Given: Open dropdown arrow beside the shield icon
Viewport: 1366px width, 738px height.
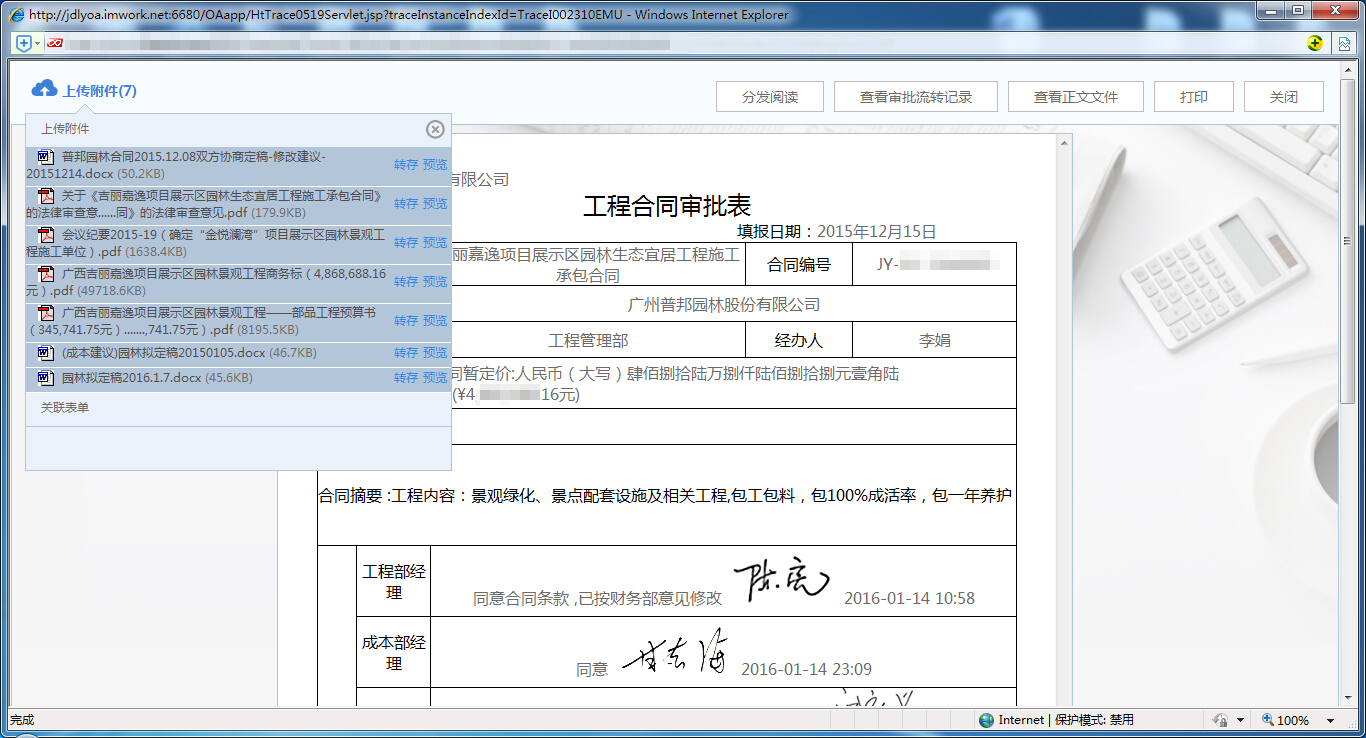Looking at the screenshot, I should click(38, 43).
